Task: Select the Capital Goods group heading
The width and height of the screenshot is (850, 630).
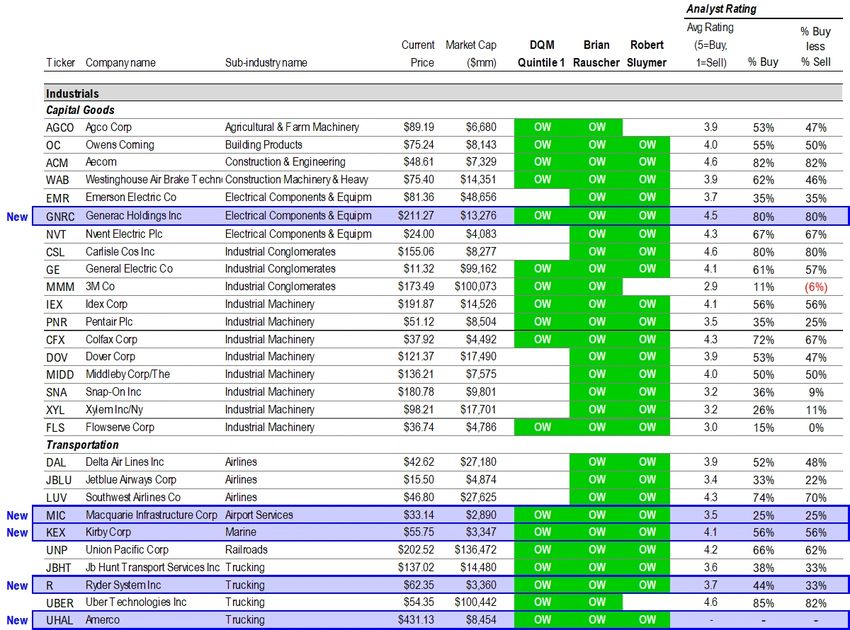Action: click(x=80, y=110)
